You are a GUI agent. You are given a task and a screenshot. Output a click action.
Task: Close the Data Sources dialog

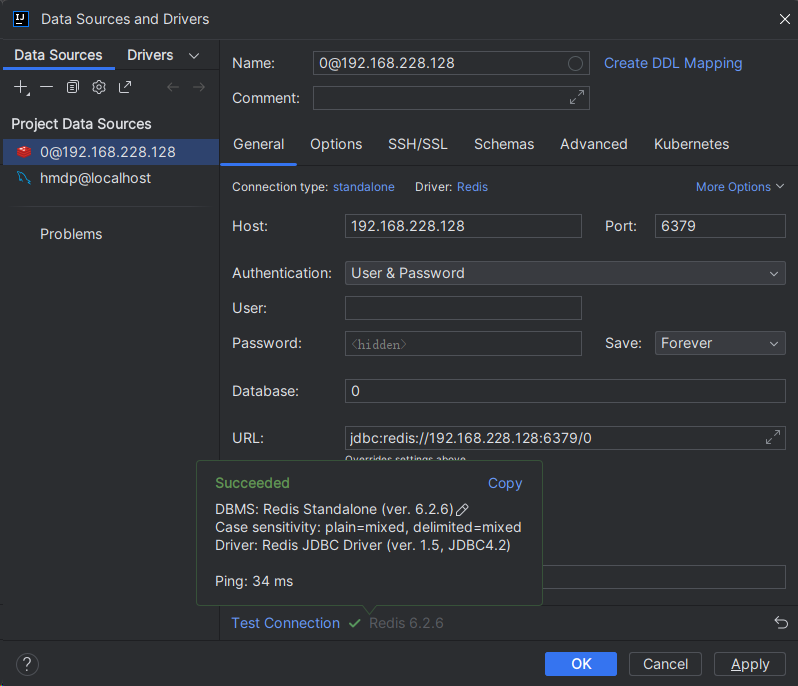(x=784, y=19)
